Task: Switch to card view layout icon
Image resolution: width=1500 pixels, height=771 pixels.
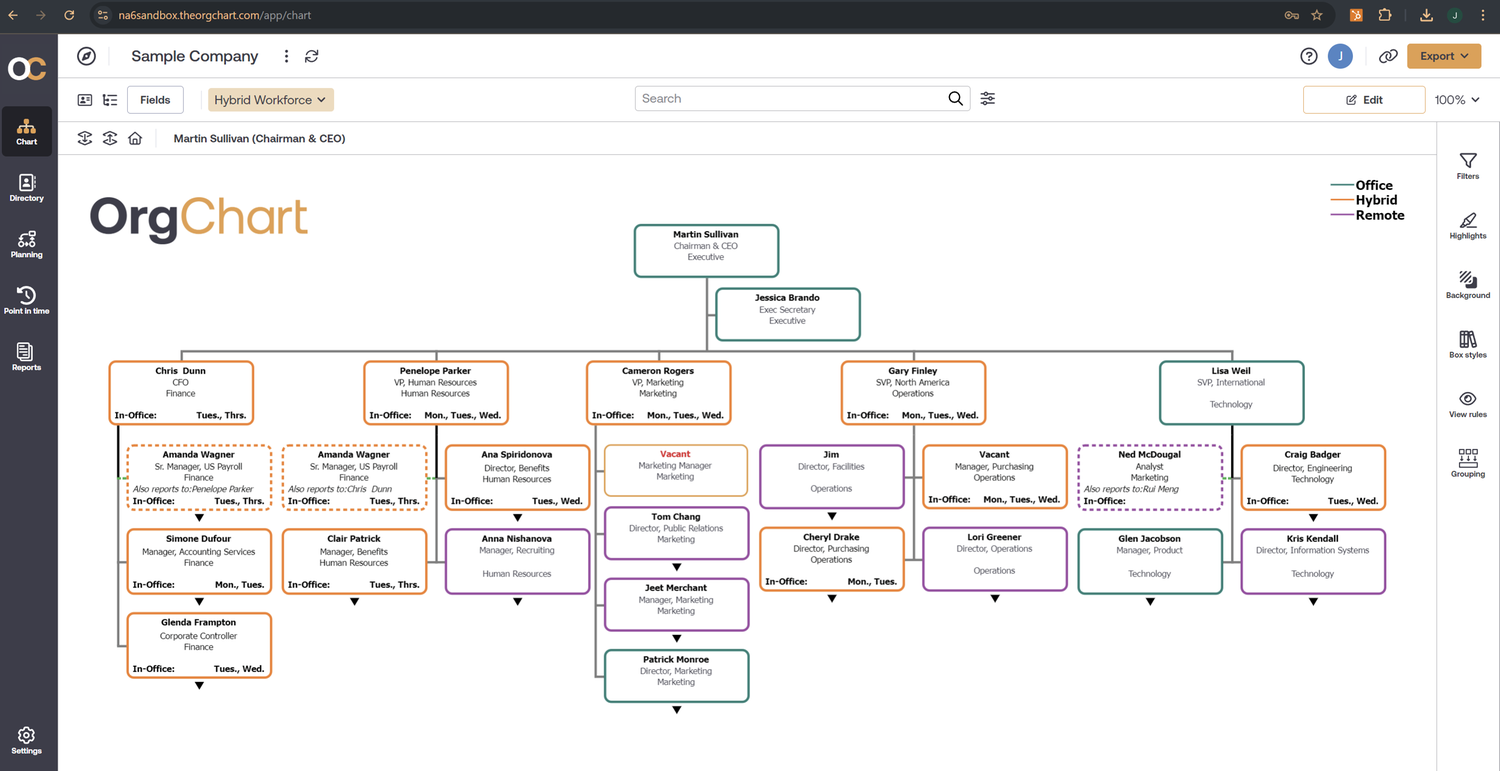Action: [x=85, y=100]
